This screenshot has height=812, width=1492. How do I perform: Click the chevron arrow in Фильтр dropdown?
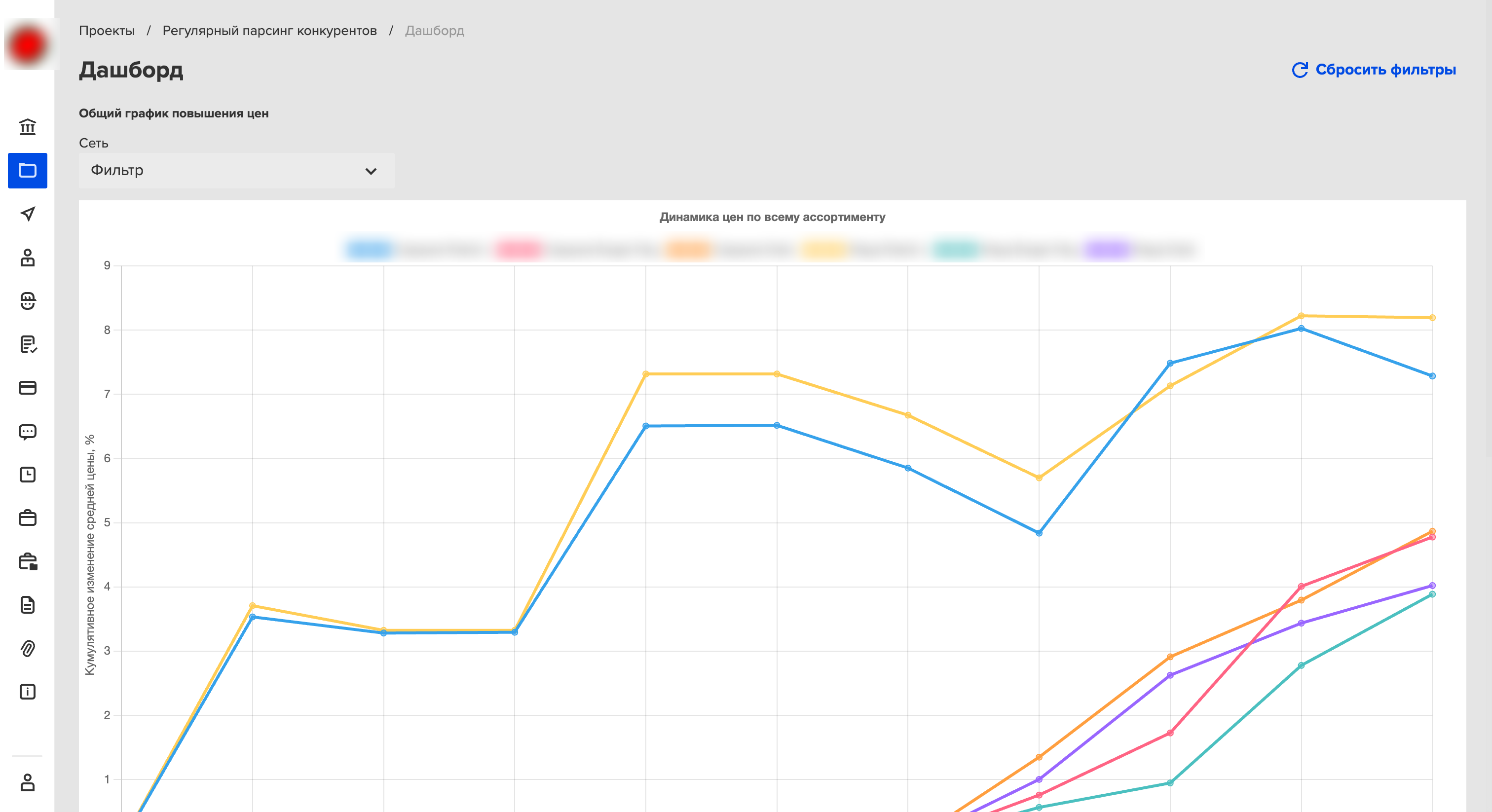371,171
